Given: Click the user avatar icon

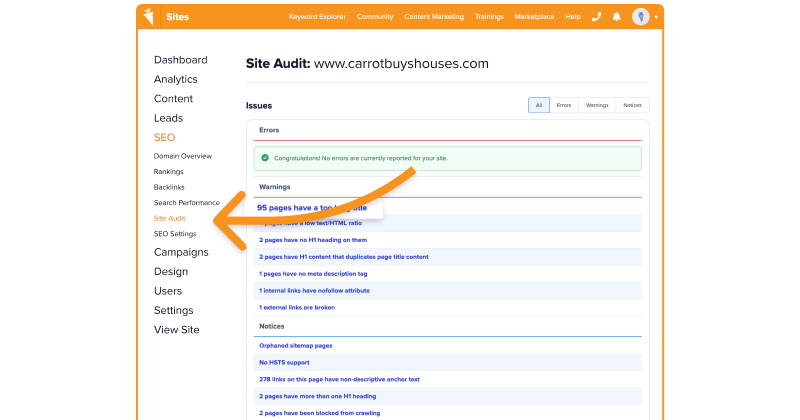Looking at the screenshot, I should tap(640, 17).
